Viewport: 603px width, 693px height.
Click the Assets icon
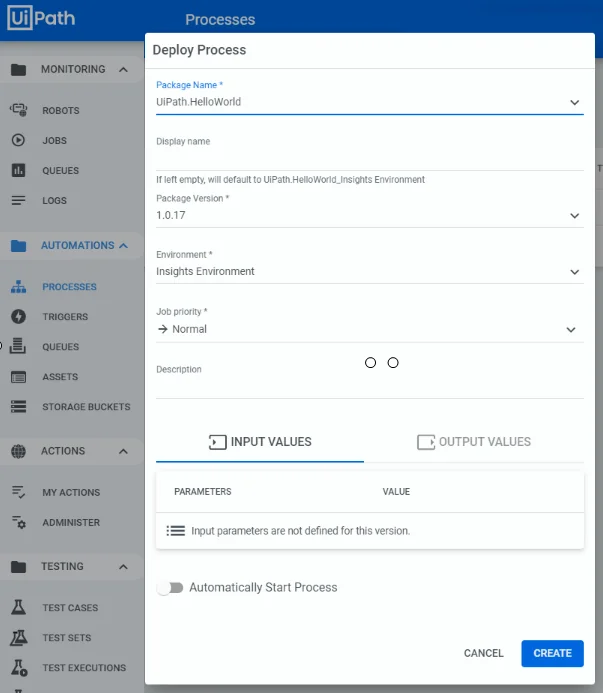(x=18, y=377)
